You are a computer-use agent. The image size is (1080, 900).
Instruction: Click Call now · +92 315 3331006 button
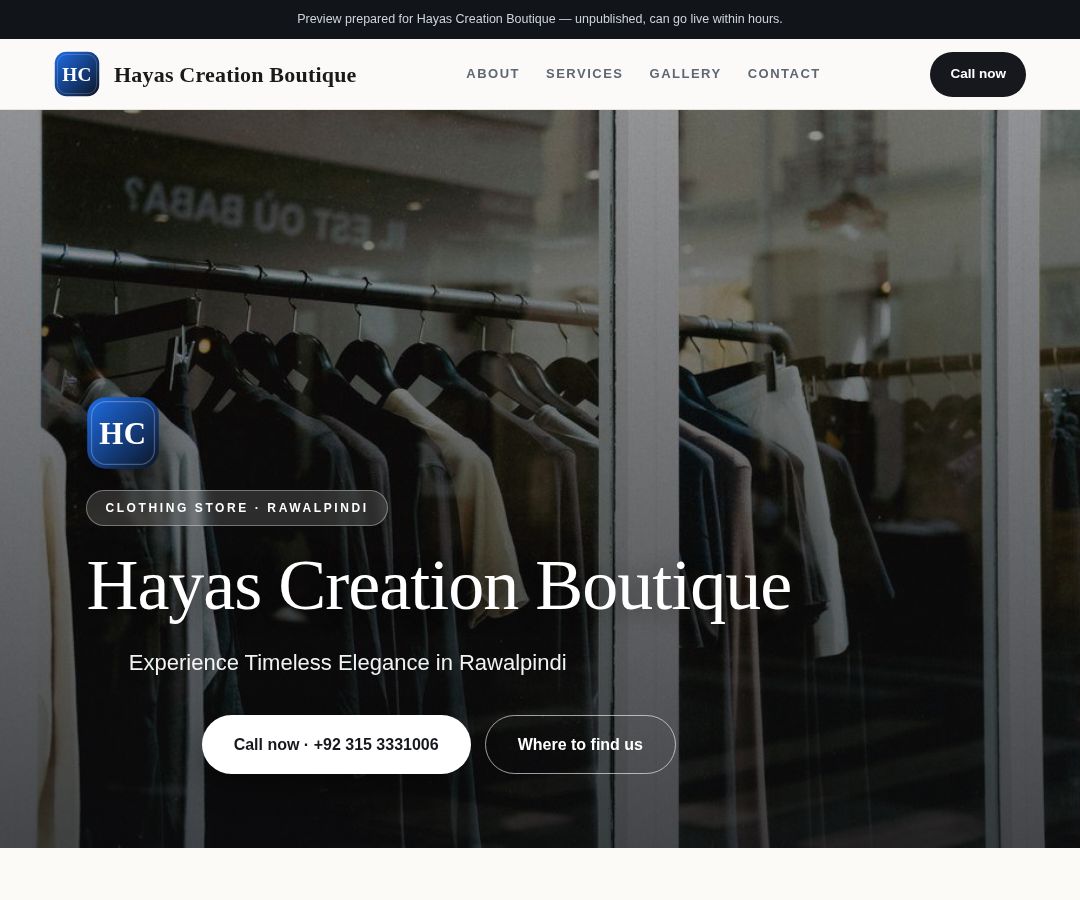point(336,744)
